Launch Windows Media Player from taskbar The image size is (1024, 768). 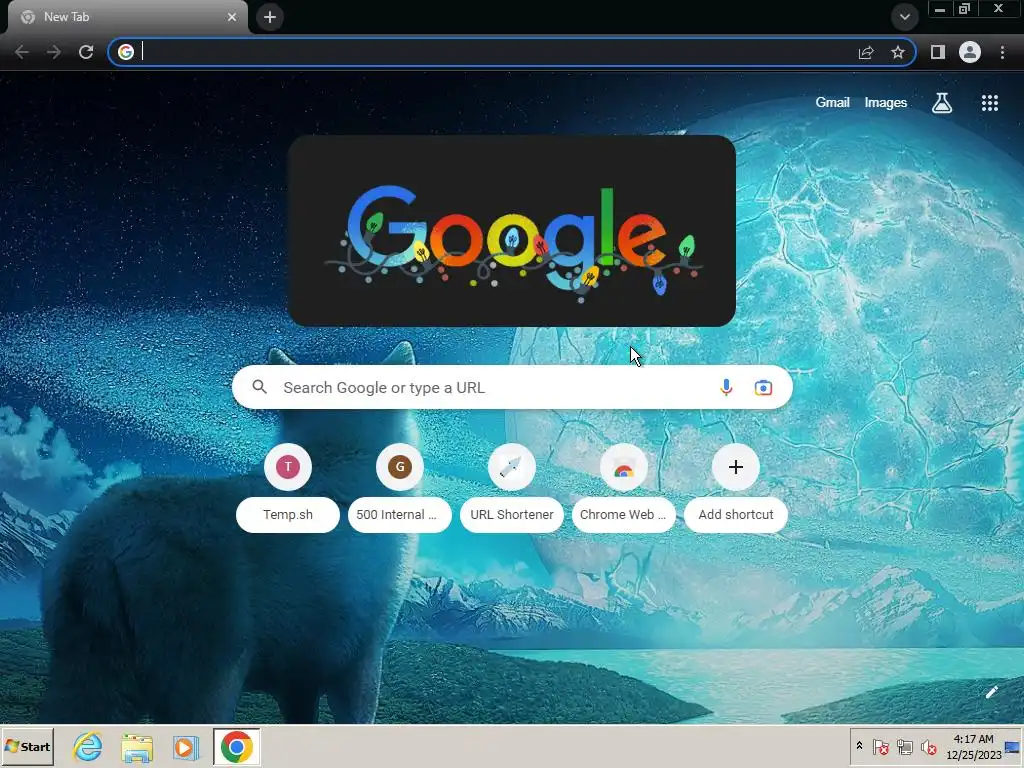[x=185, y=746]
